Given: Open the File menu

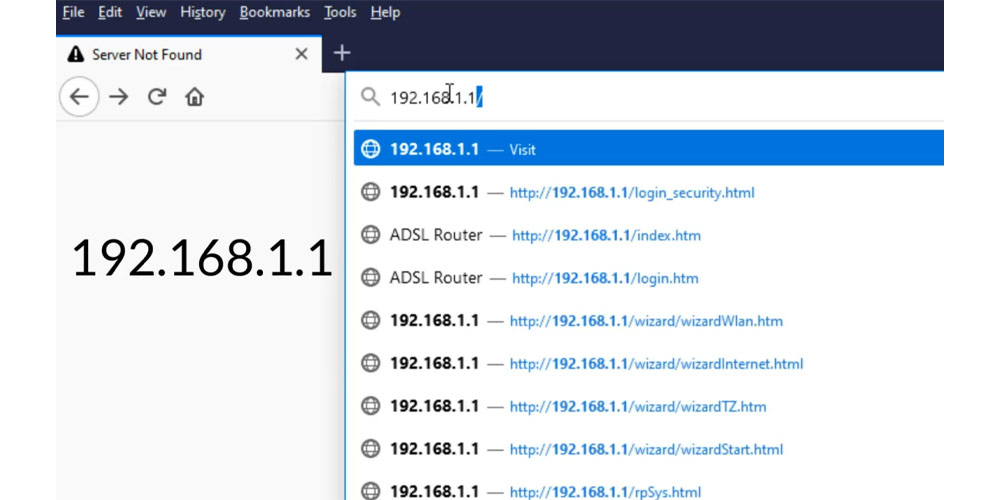Looking at the screenshot, I should [73, 12].
